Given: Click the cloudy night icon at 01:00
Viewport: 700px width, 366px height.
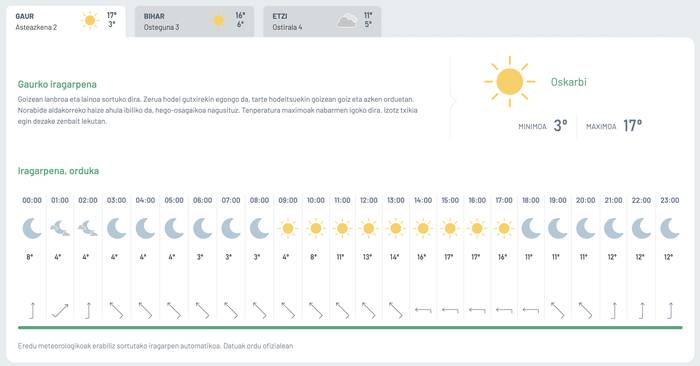Looking at the screenshot, I should [60, 228].
